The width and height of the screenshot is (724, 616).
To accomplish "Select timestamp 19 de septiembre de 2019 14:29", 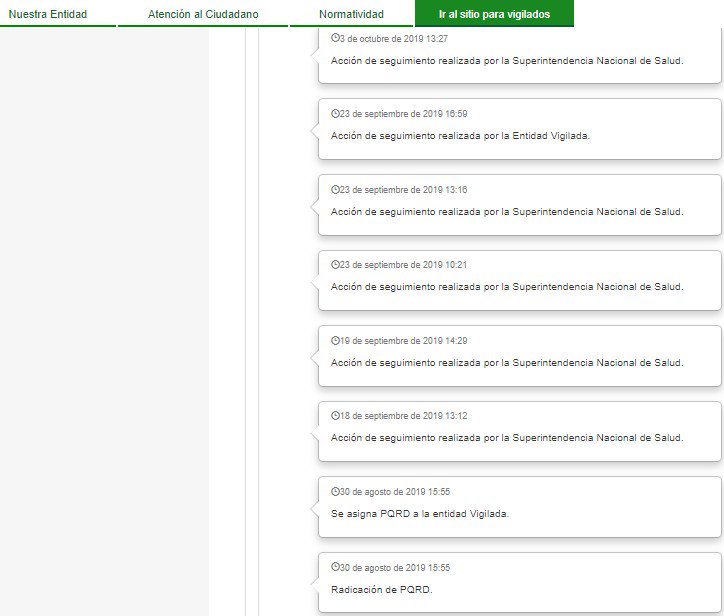I will coord(404,341).
